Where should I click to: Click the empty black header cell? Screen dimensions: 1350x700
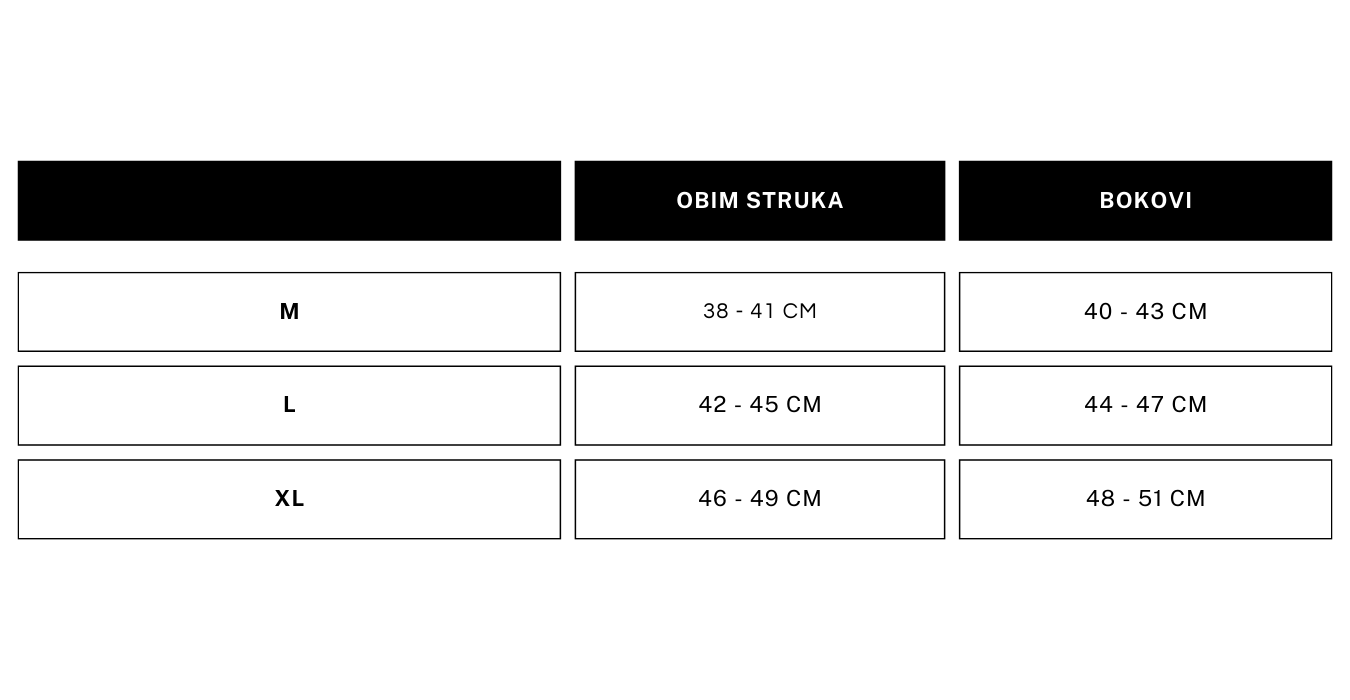click(x=289, y=201)
